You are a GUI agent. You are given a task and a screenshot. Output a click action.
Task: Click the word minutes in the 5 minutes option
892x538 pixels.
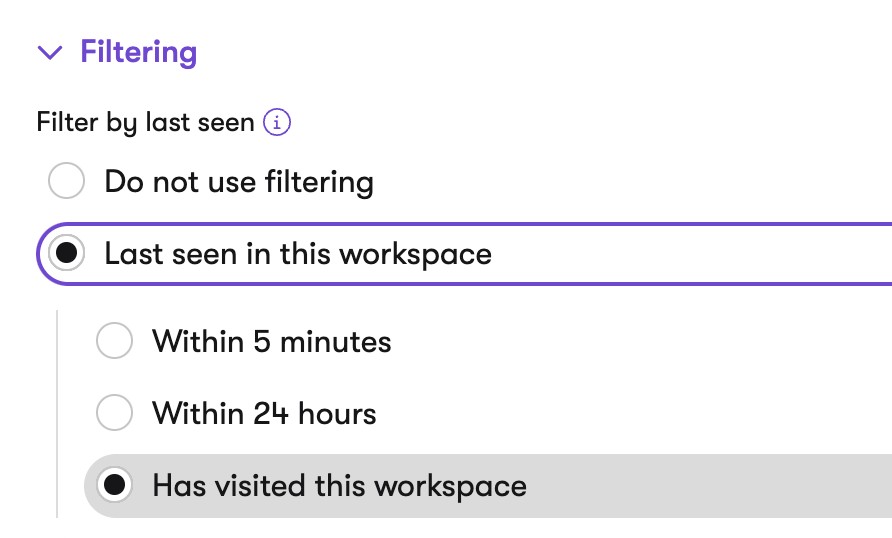click(x=336, y=341)
